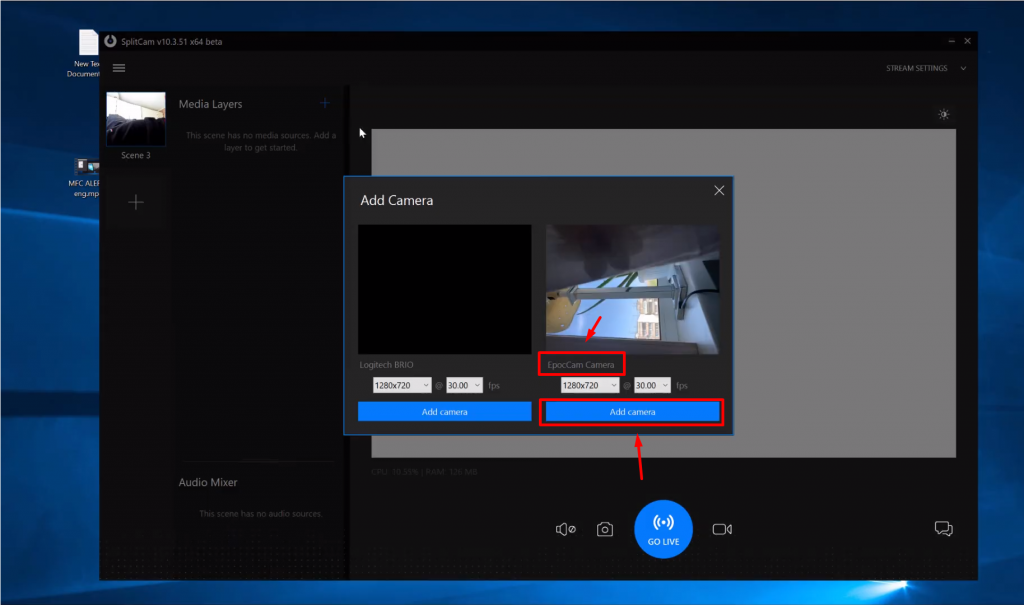Open the SplitCam hamburger menu

119,68
